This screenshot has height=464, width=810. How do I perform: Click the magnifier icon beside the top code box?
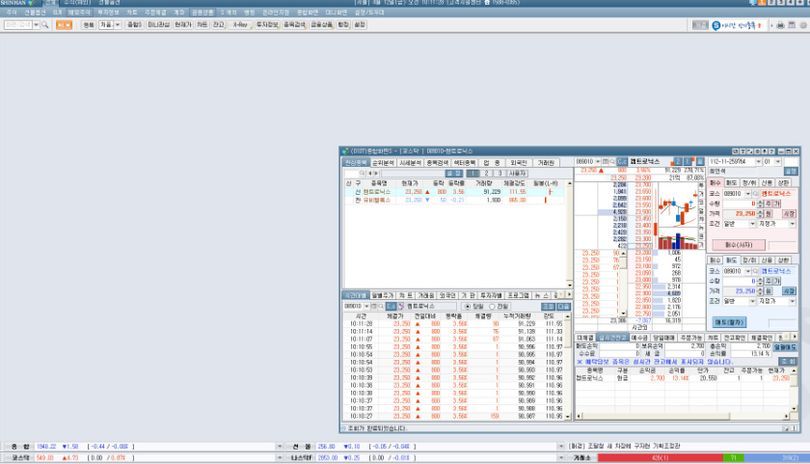click(45, 25)
